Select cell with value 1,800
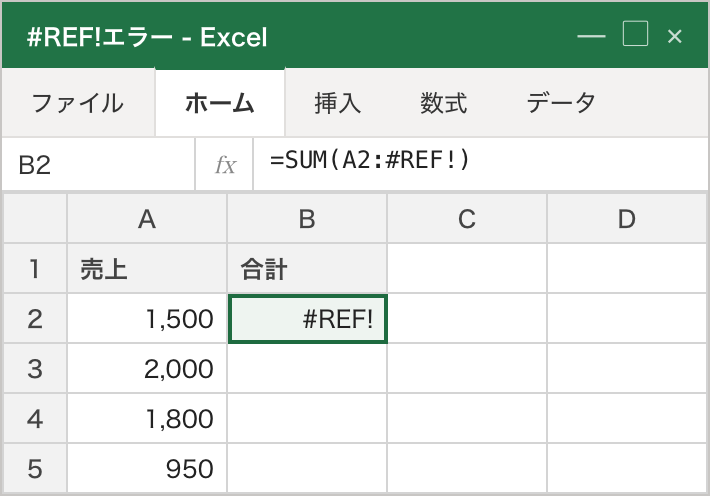 click(x=147, y=419)
